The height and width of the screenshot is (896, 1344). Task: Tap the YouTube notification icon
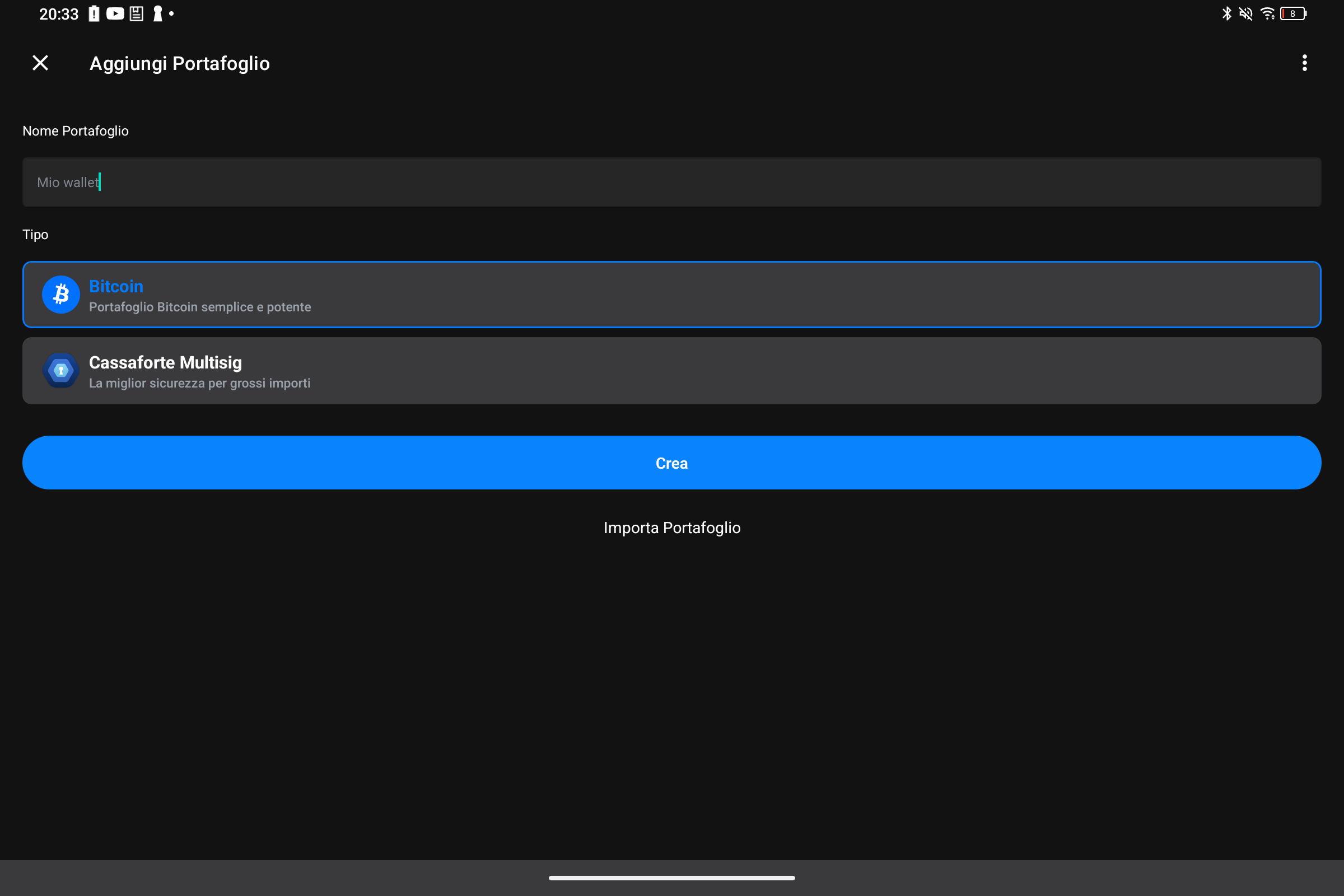pyautogui.click(x=115, y=13)
